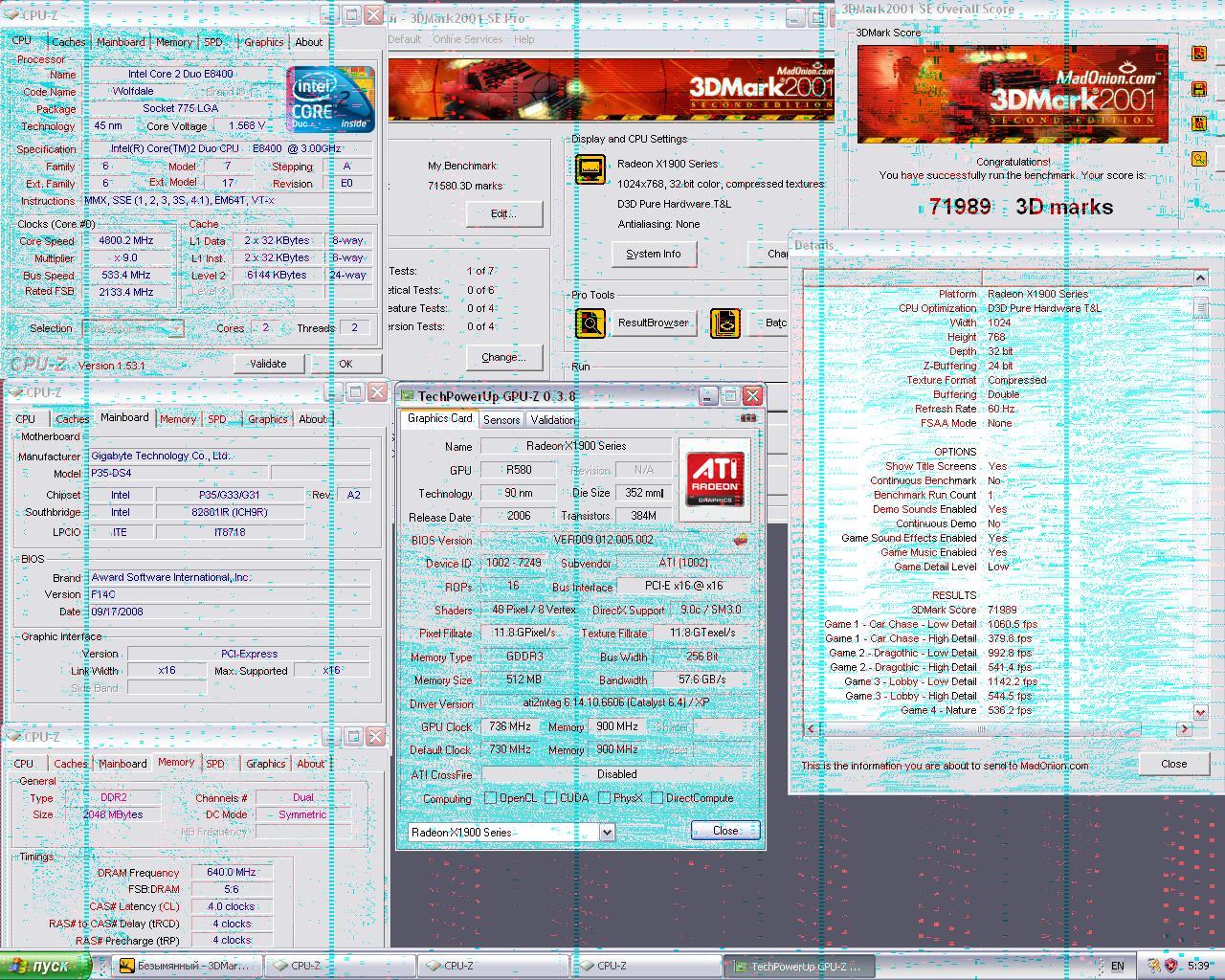Click the ATI Radeon logo in GPU-Z
The height and width of the screenshot is (980, 1225).
click(715, 479)
